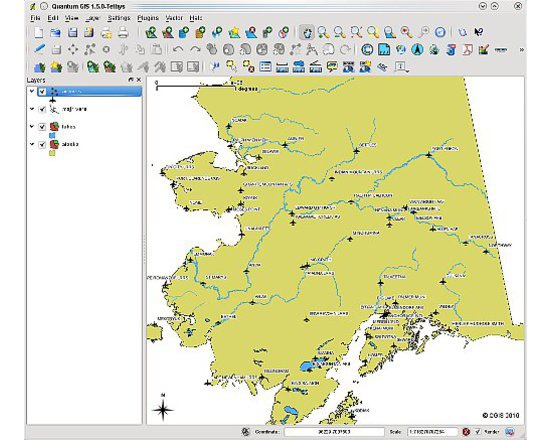This screenshot has height=440, width=550.
Task: Click the Scale input field
Action: point(432,432)
